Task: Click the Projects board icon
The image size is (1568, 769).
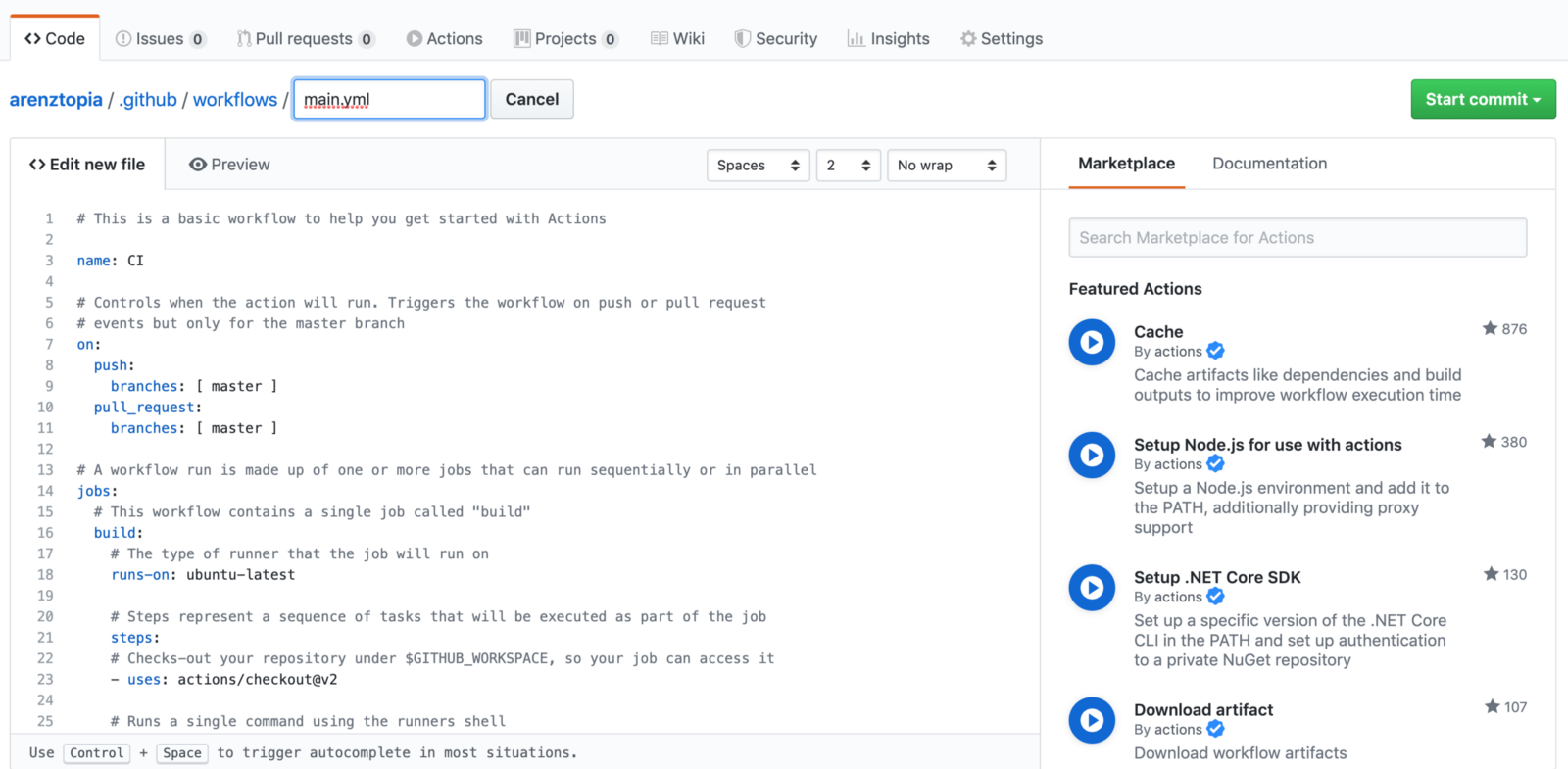Action: coord(521,39)
